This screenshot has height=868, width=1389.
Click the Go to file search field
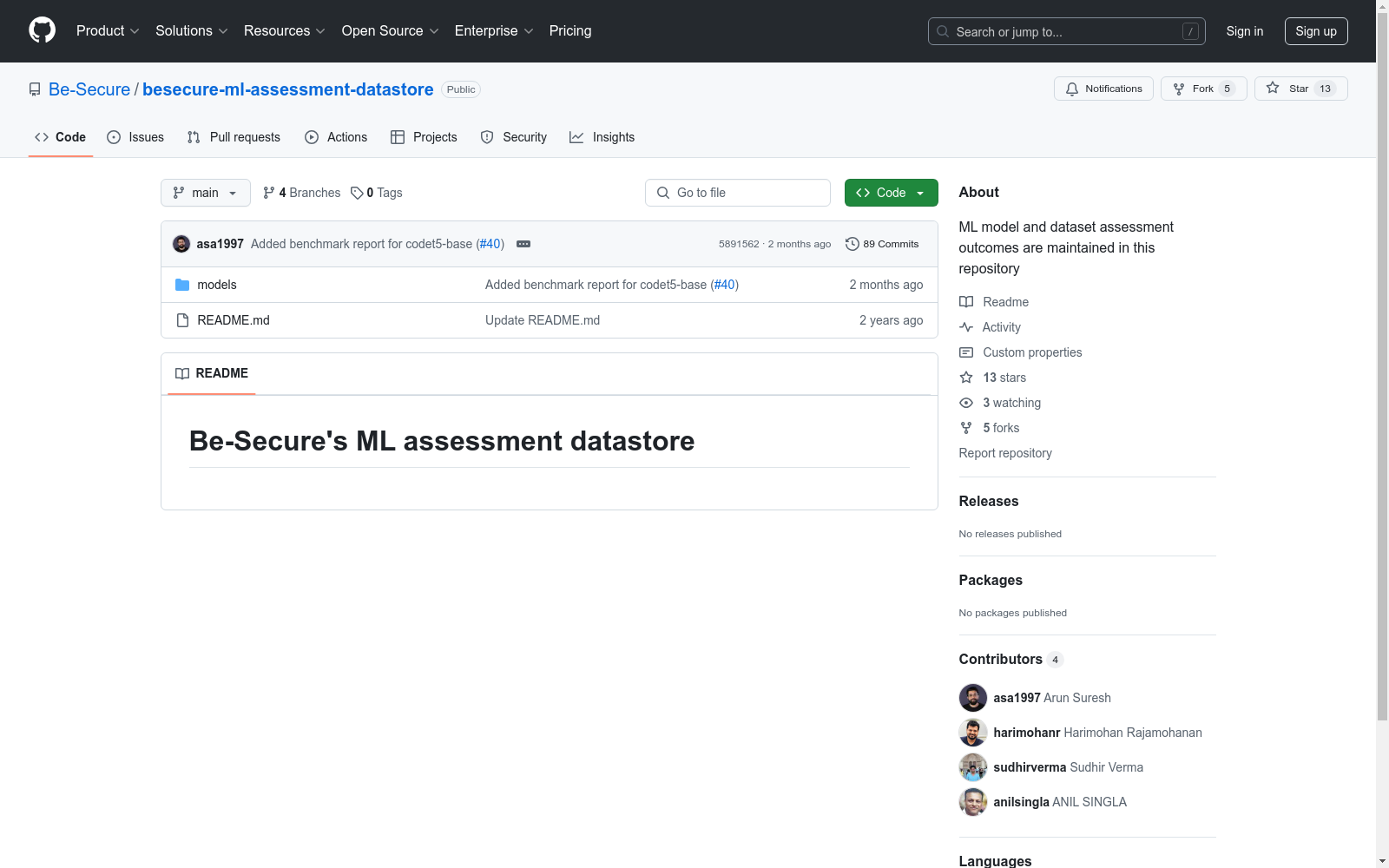pyautogui.click(x=738, y=193)
